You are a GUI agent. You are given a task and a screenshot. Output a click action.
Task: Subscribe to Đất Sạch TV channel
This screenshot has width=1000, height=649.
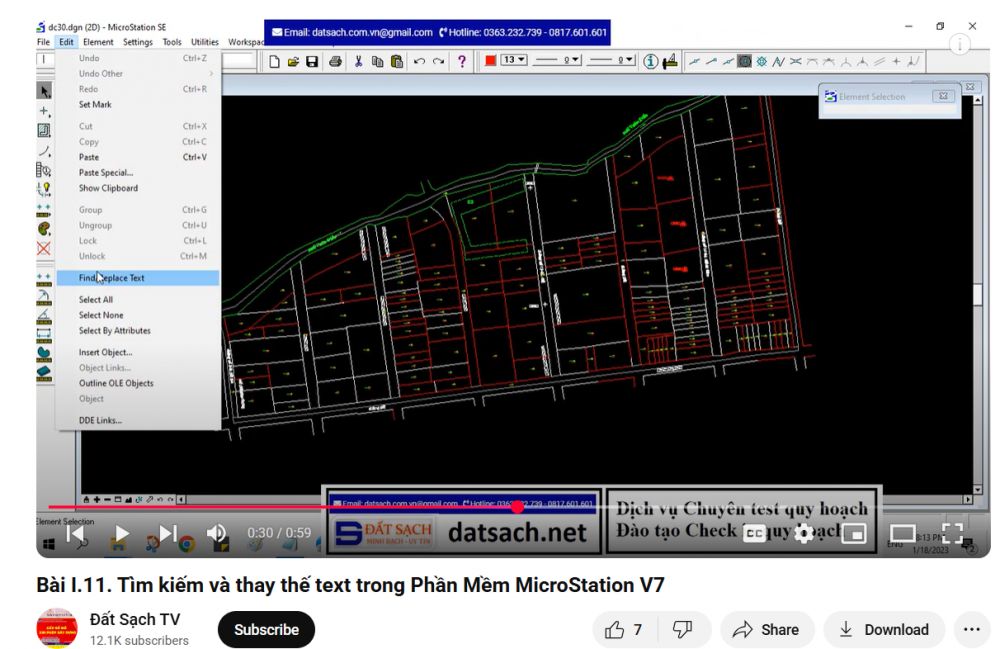[266, 630]
